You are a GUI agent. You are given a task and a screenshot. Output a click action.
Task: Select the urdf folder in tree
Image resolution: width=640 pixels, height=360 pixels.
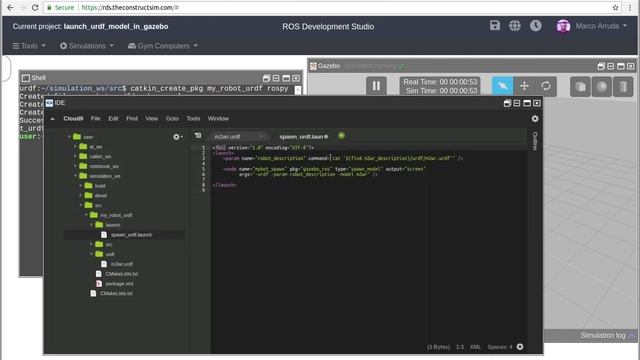pyautogui.click(x=110, y=254)
